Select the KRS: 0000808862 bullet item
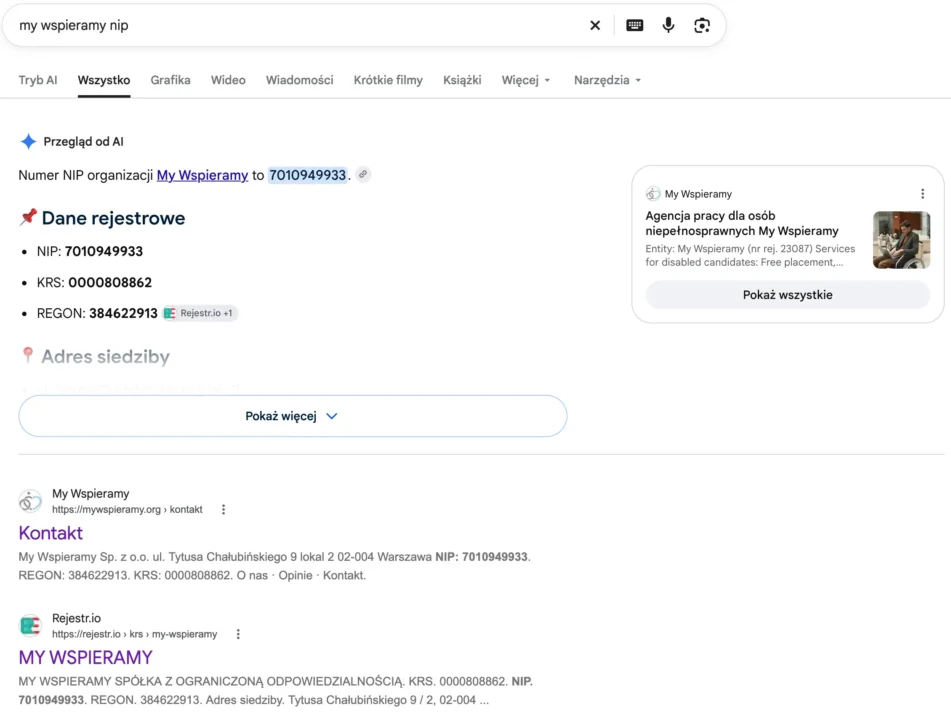The height and width of the screenshot is (720, 951). pyautogui.click(x=94, y=283)
